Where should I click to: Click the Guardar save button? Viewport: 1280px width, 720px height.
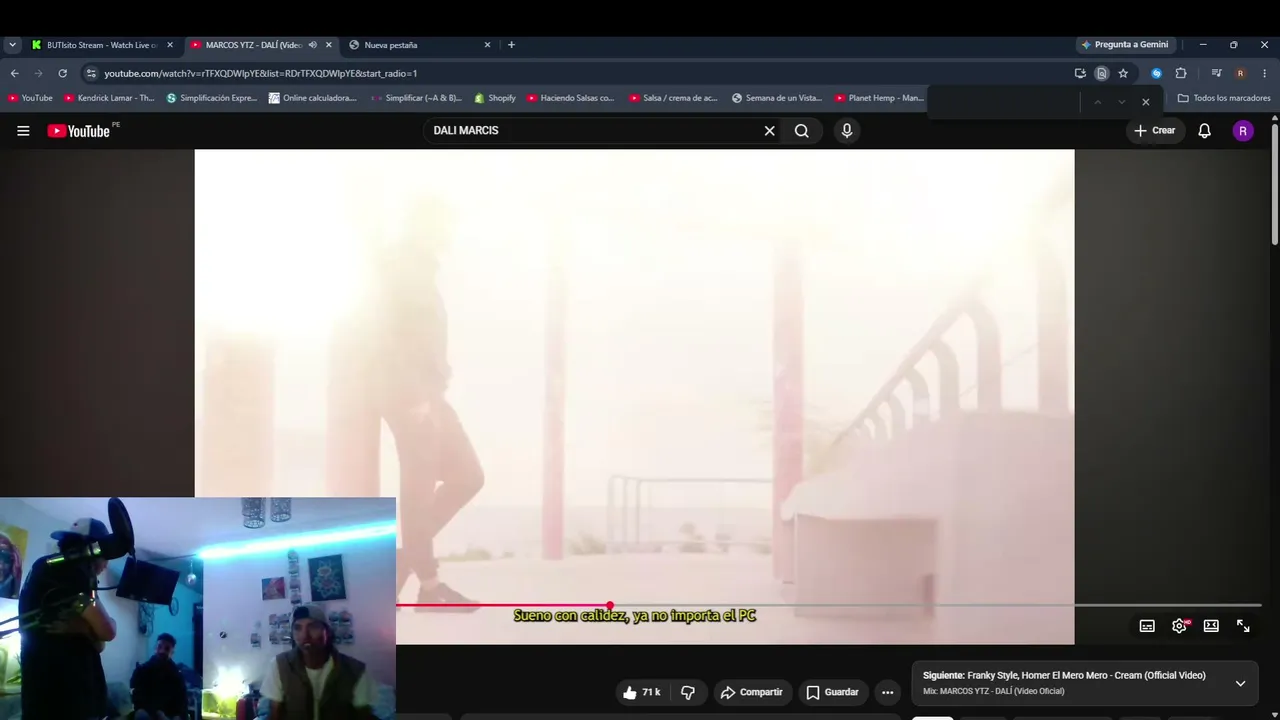tap(832, 692)
